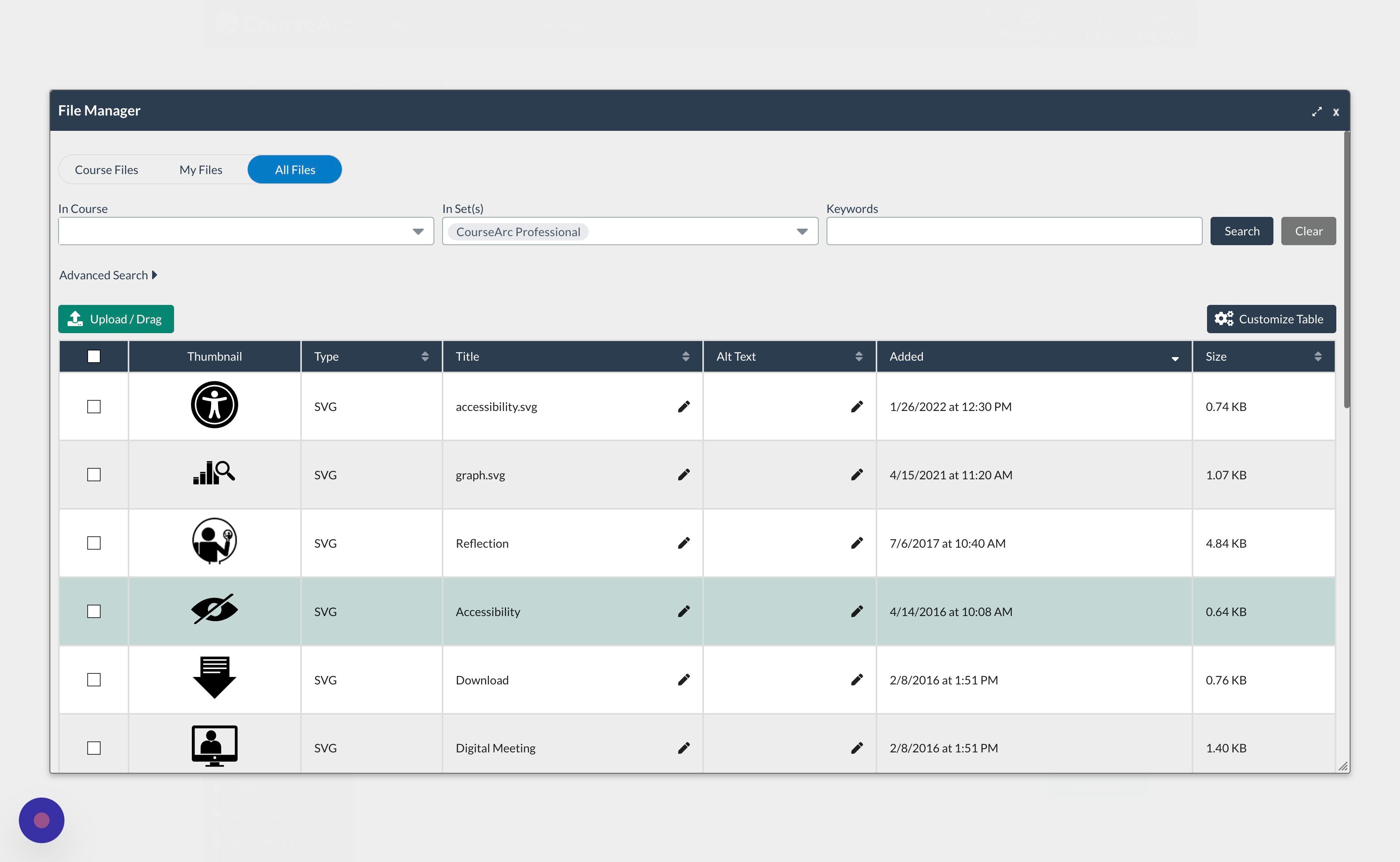The height and width of the screenshot is (862, 1400).
Task: Edit alt text for the Reflection file
Action: point(857,543)
